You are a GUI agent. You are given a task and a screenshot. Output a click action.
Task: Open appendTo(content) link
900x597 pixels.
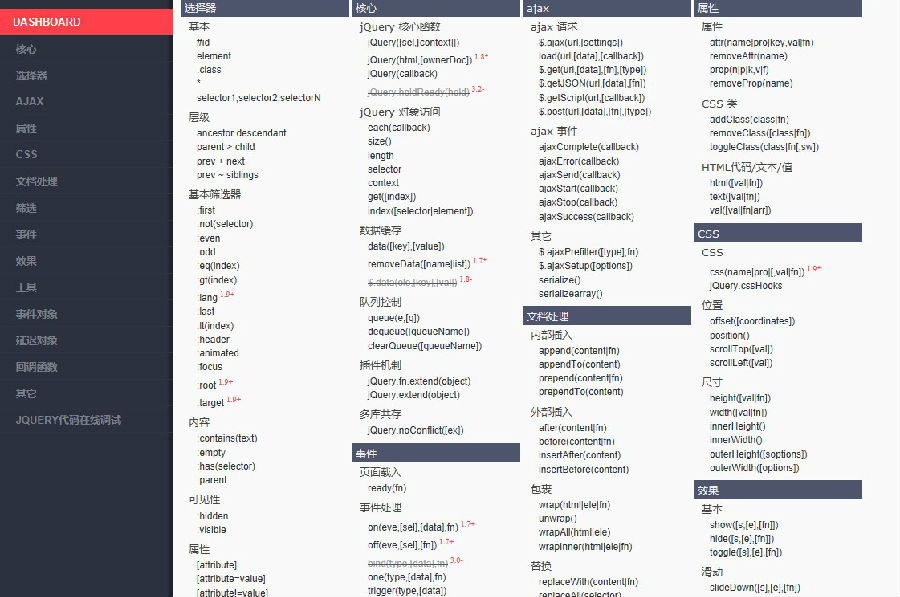point(580,365)
